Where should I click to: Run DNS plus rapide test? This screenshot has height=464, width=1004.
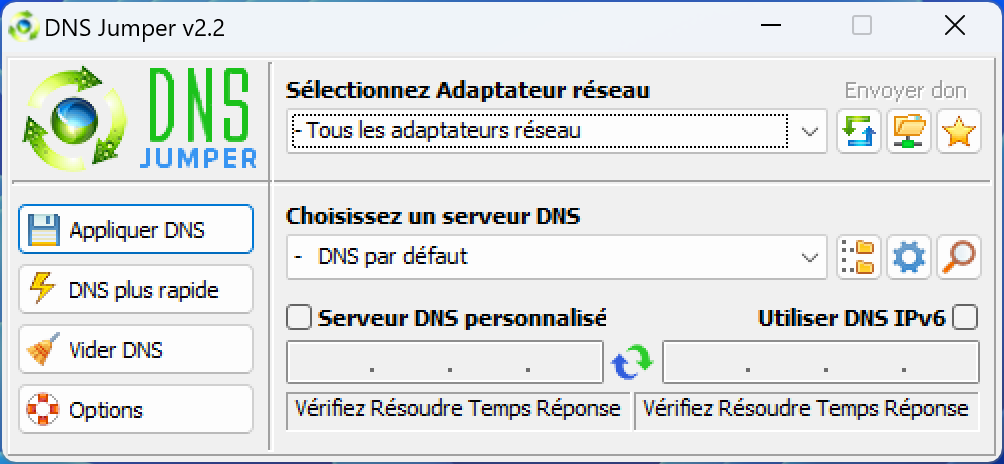[136, 289]
